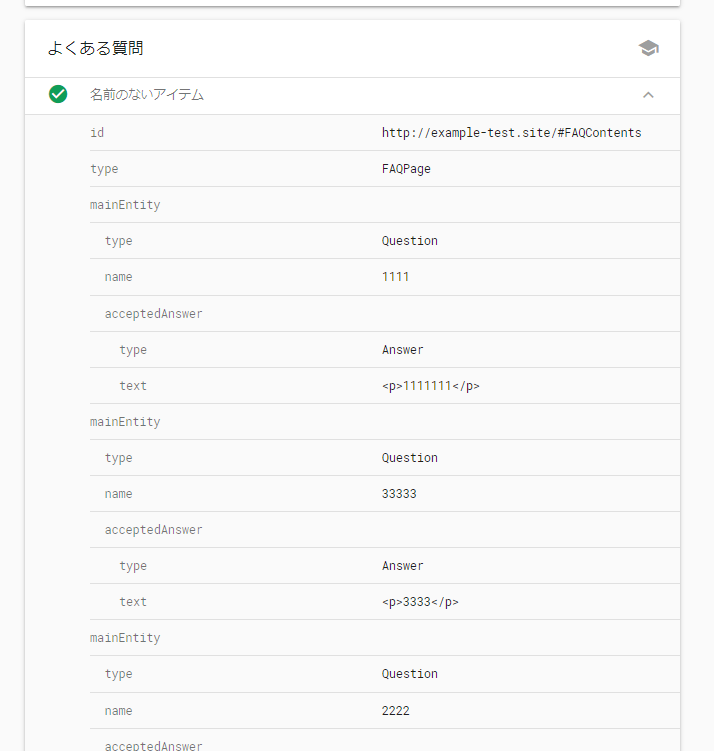The height and width of the screenshot is (751, 714).
Task: Click the よくある質問 heading
Action: tap(95, 48)
